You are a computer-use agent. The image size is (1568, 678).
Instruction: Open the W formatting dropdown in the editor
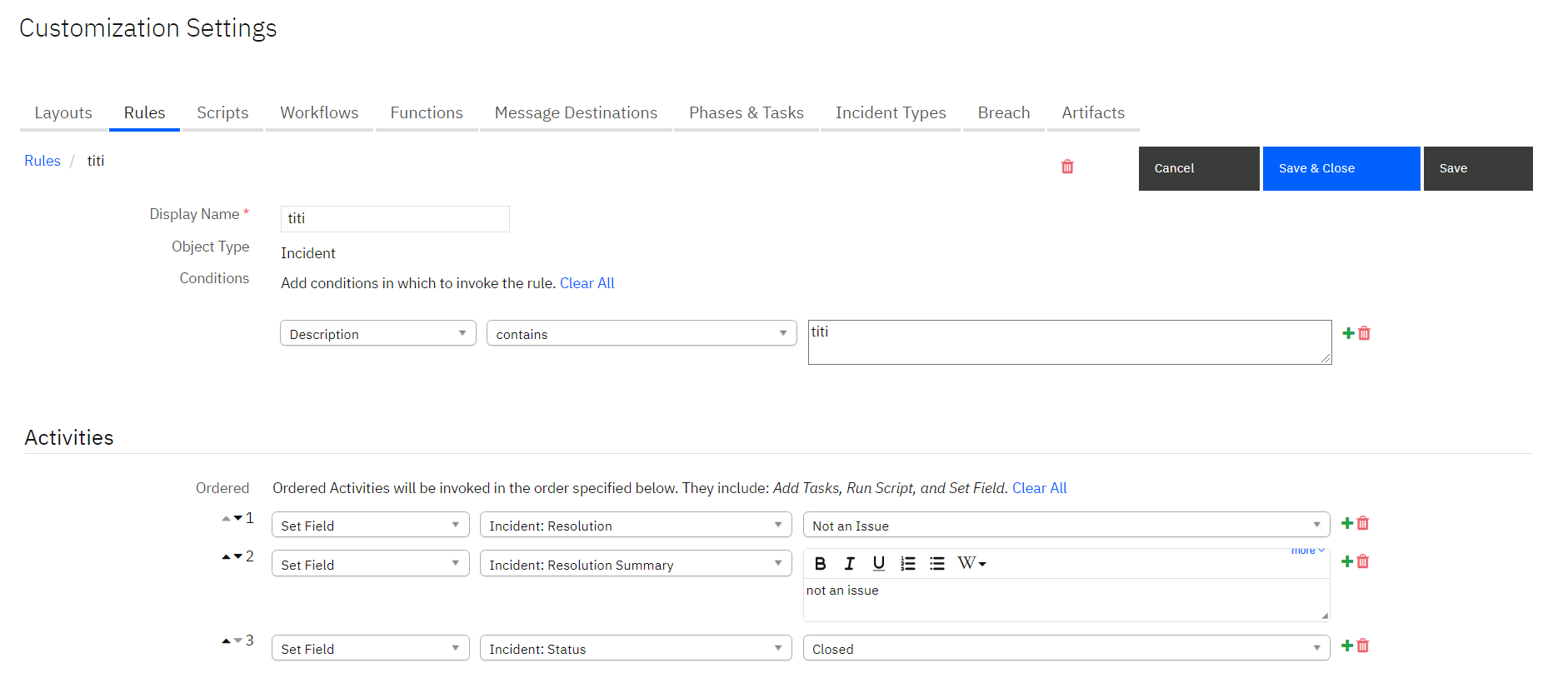[971, 564]
